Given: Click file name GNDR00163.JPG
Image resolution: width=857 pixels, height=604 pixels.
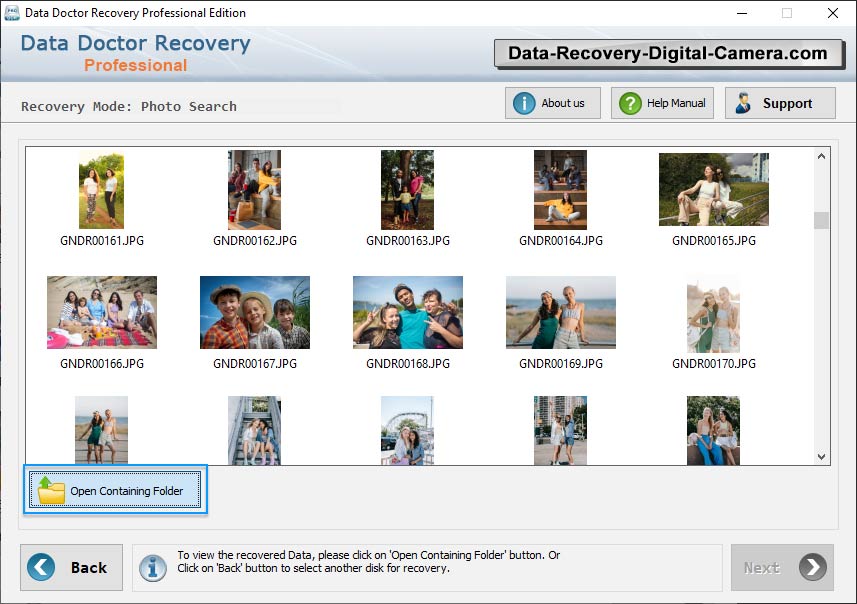Looking at the screenshot, I should [408, 241].
